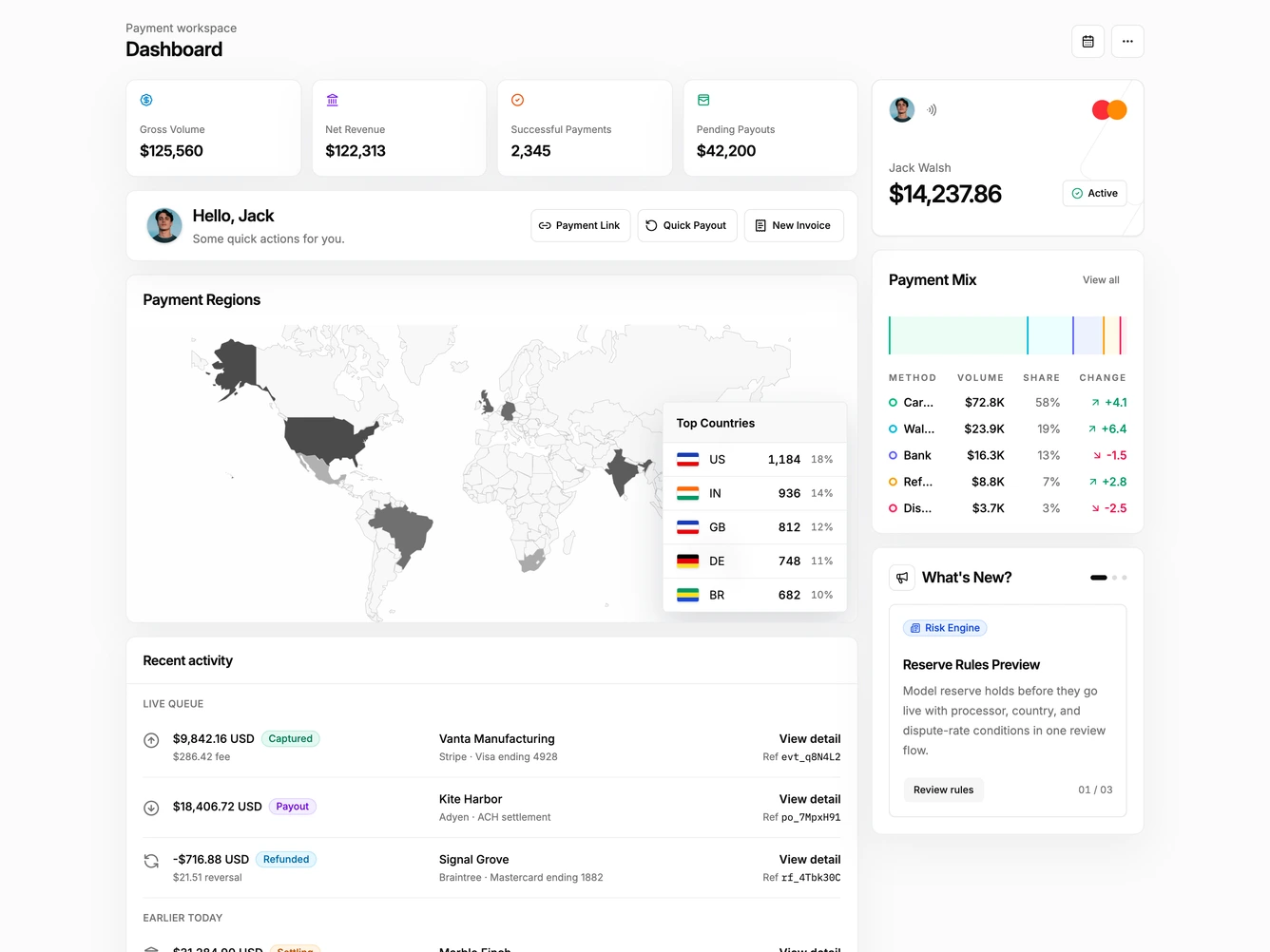Click the Payment Link button
The height and width of the screenshot is (952, 1270).
point(580,226)
